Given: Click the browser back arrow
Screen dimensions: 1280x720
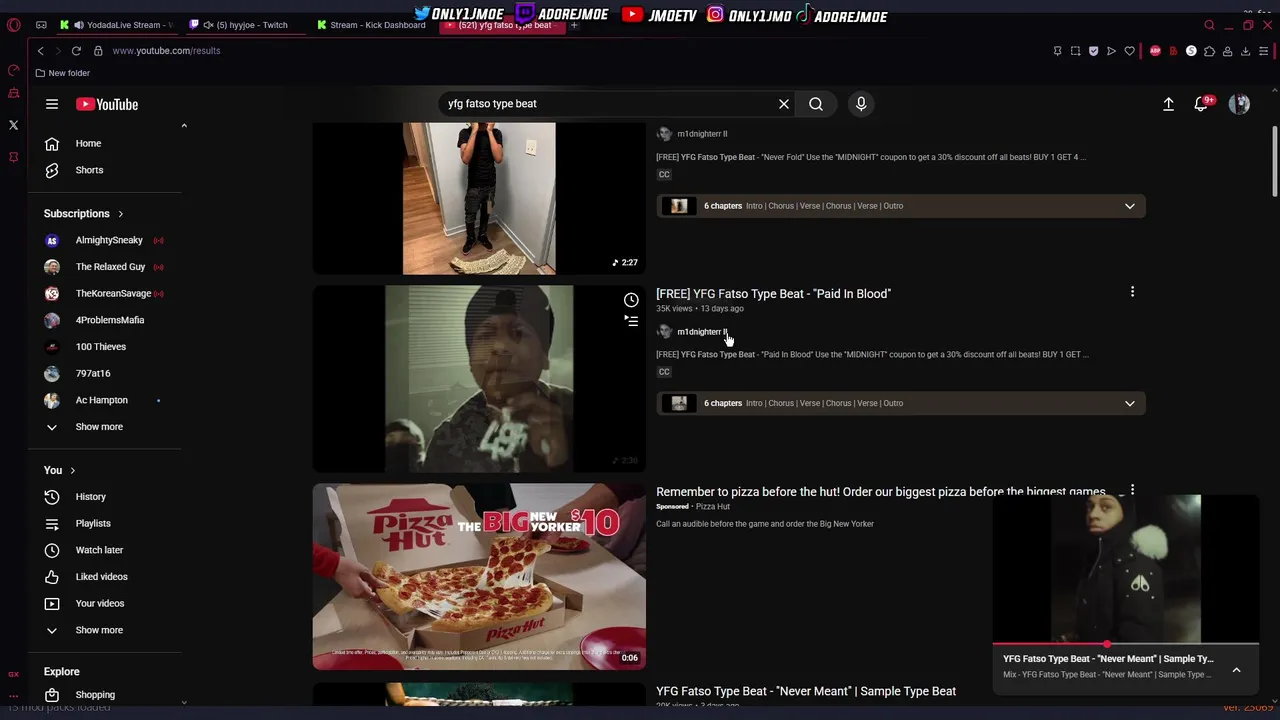Looking at the screenshot, I should pyautogui.click(x=40, y=50).
